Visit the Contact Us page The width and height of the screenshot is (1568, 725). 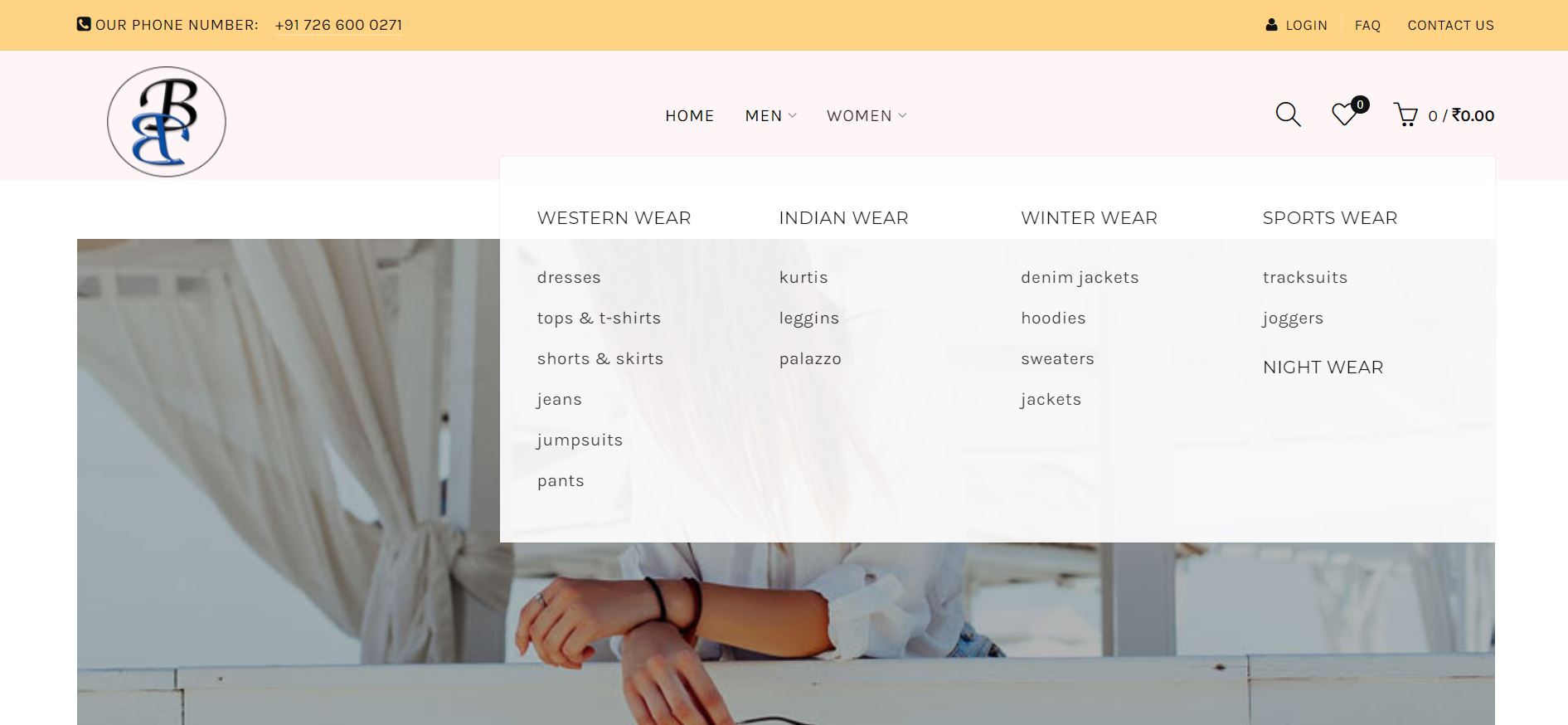(x=1450, y=26)
